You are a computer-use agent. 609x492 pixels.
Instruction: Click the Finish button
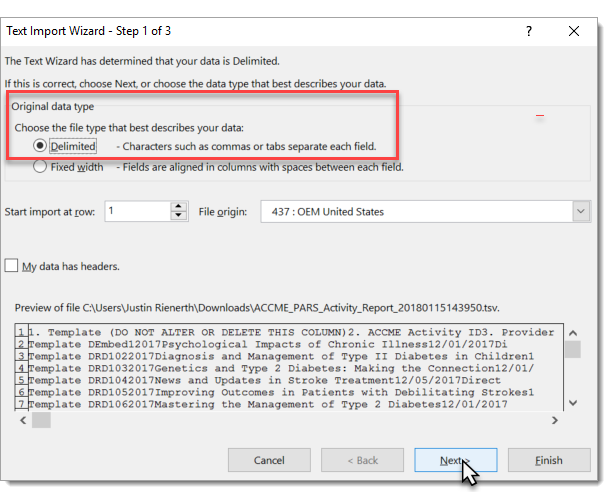coord(548,460)
